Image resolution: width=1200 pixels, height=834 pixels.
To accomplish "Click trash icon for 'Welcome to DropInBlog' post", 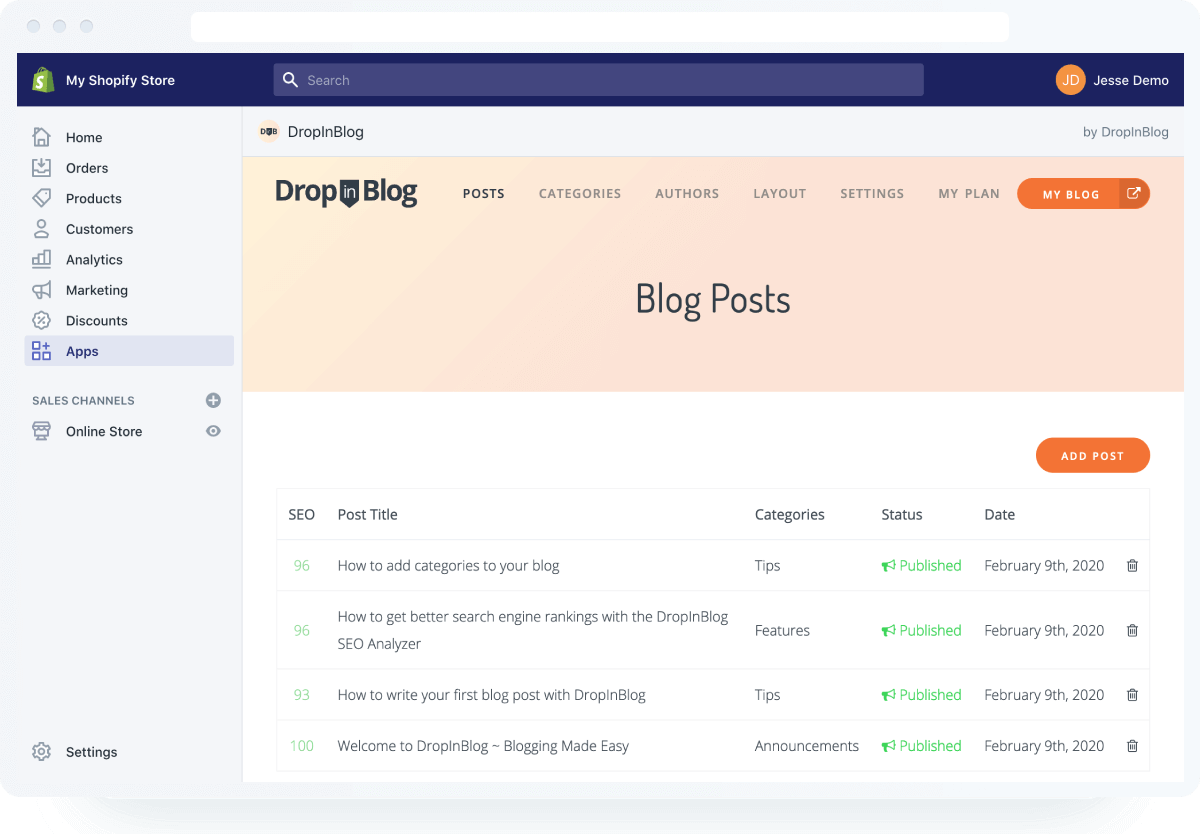I will [x=1132, y=746].
